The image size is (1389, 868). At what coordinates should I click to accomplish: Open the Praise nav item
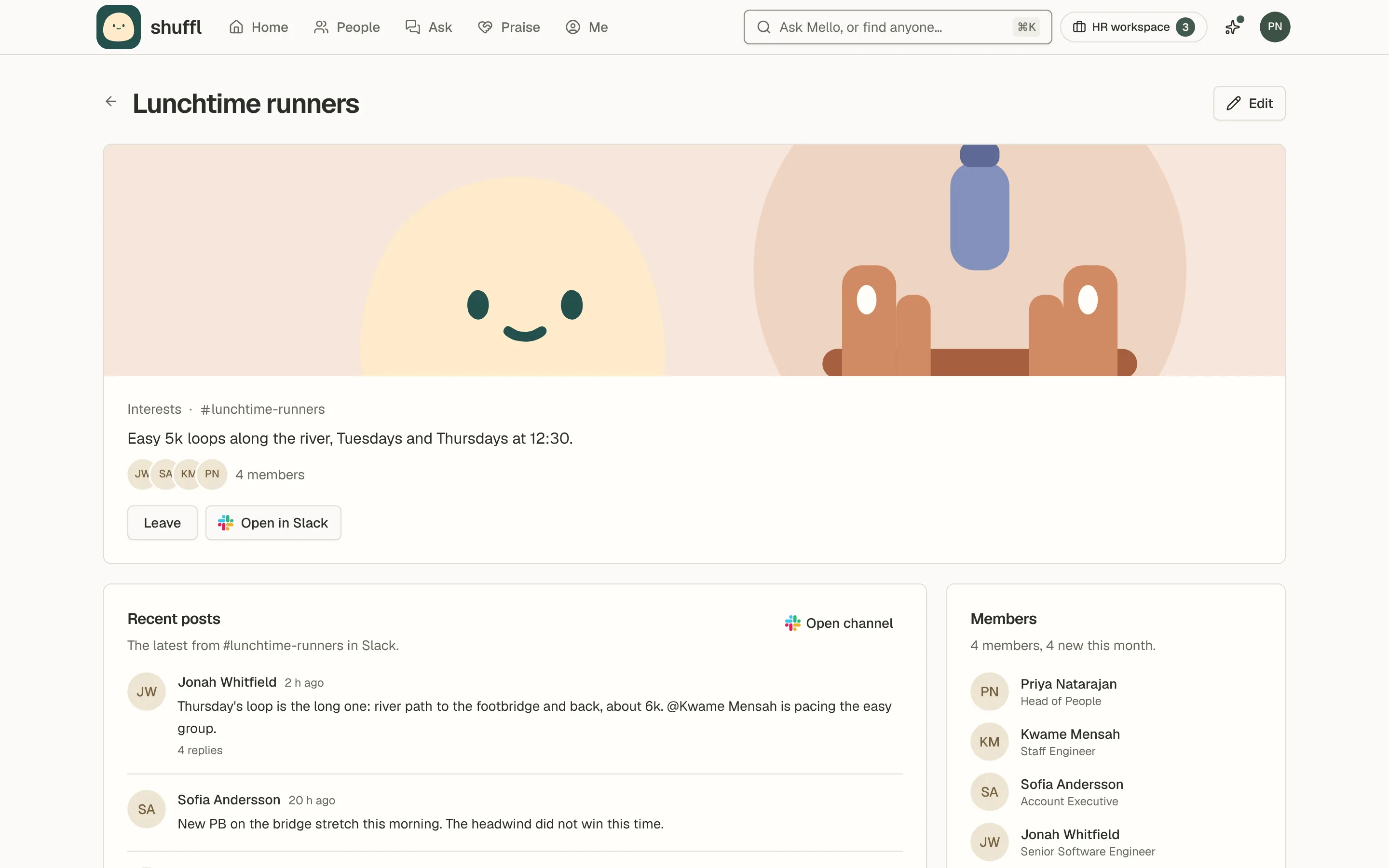coord(508,27)
